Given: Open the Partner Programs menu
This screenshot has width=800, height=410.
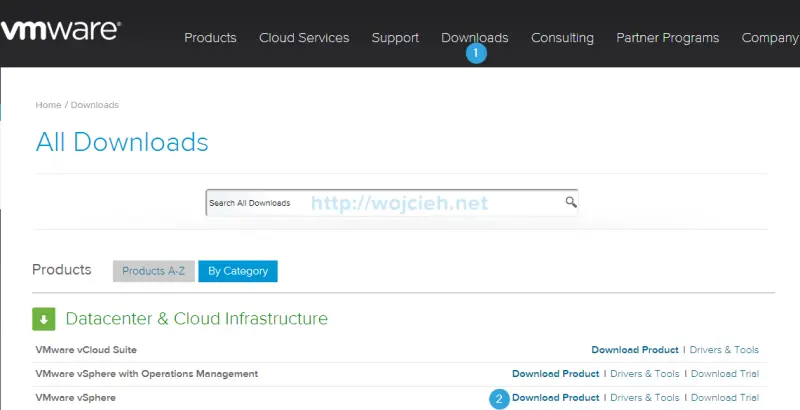Looking at the screenshot, I should point(667,38).
